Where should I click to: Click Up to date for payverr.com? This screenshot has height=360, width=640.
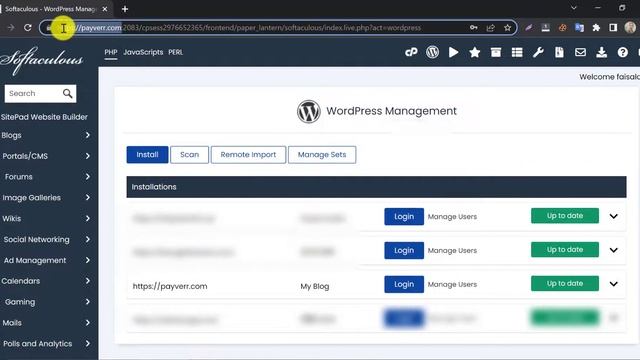pyautogui.click(x=565, y=284)
